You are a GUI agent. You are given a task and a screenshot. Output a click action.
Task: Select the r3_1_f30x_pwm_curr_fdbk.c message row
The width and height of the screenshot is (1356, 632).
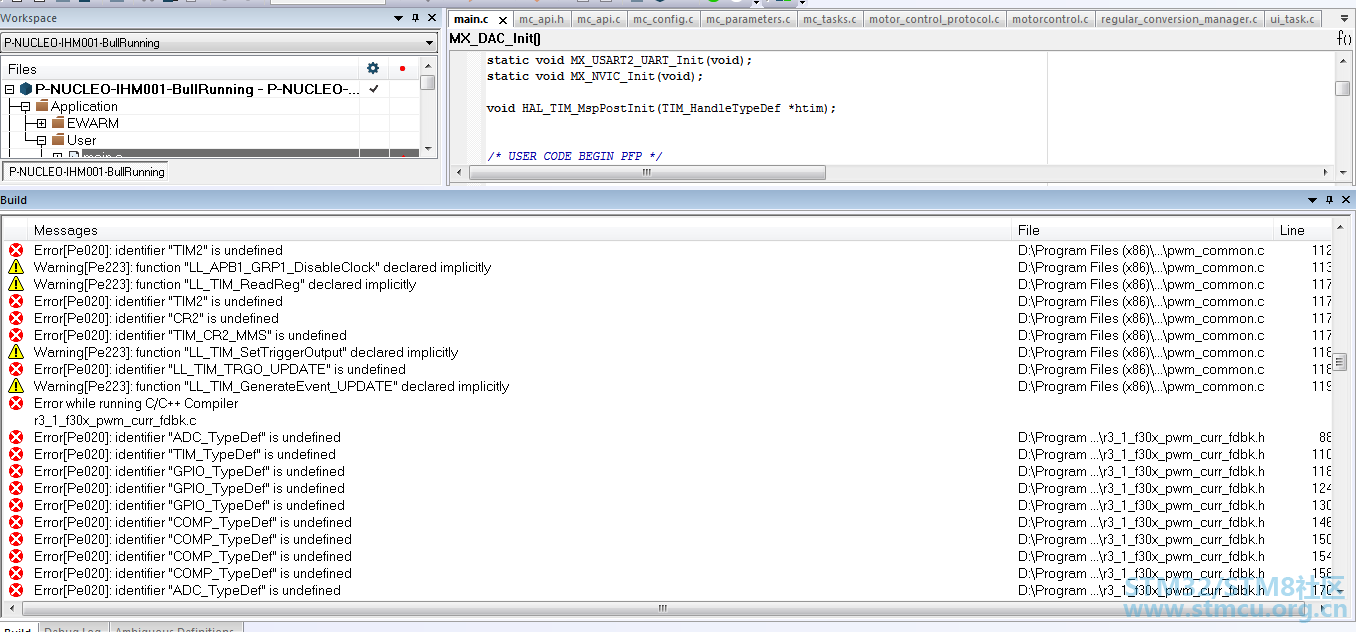click(667, 420)
